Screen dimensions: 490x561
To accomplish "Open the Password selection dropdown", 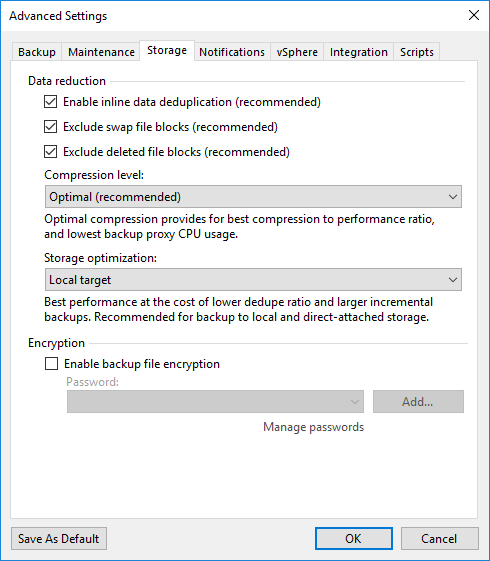I will [x=215, y=401].
